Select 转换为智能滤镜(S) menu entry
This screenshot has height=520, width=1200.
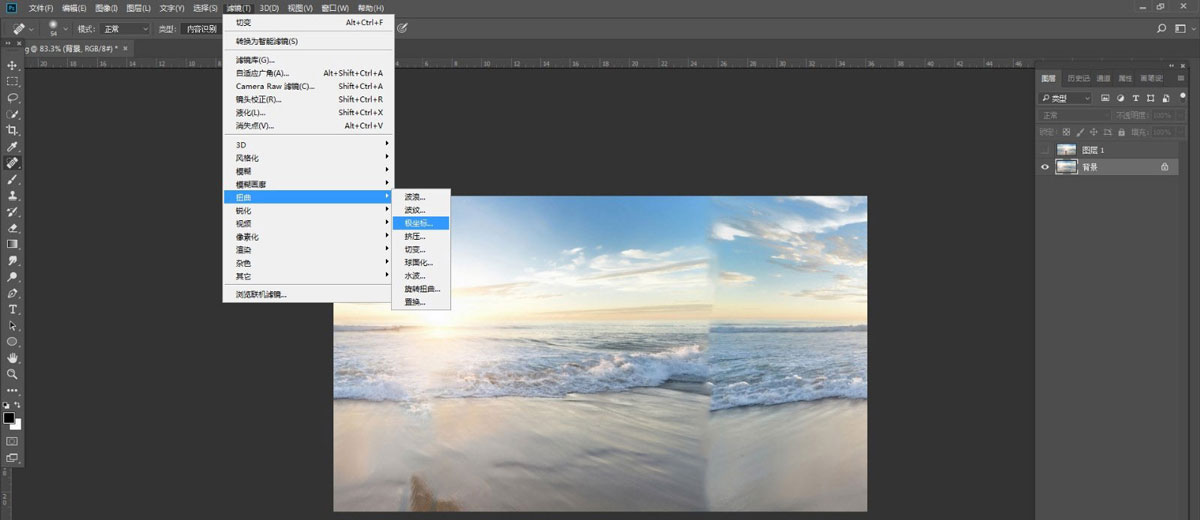pyautogui.click(x=308, y=41)
